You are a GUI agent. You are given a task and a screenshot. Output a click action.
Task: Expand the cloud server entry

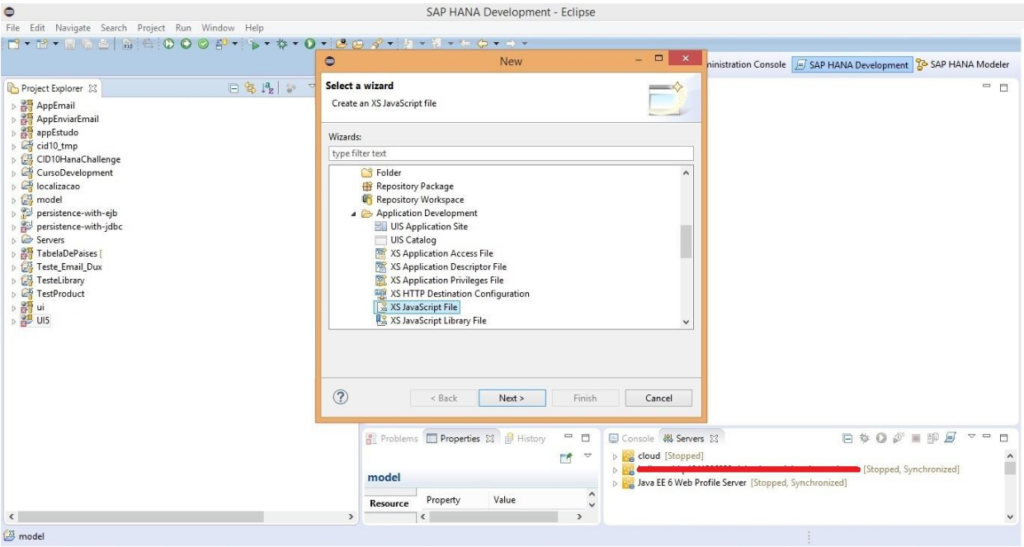coord(616,456)
